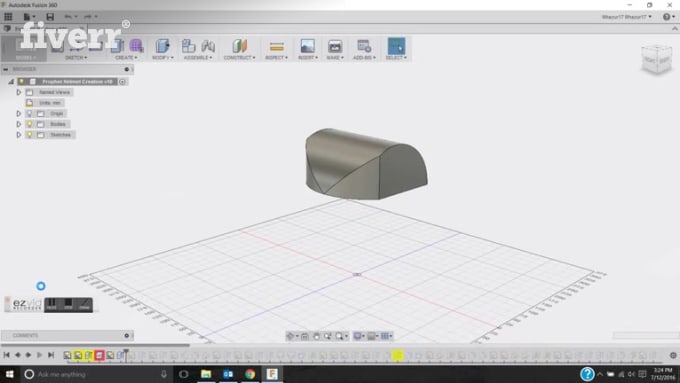
Task: Click the Make 3D print icon
Action: pyautogui.click(x=335, y=46)
